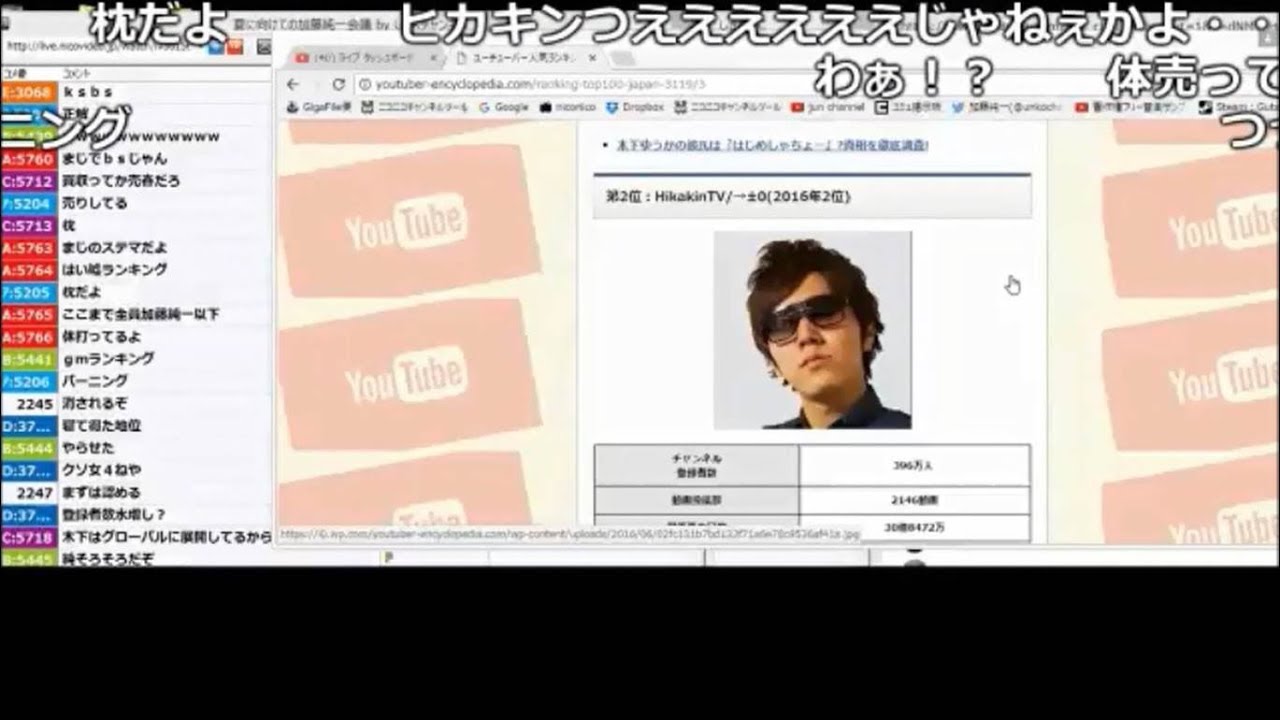Open the jun channel bookmark

click(827, 107)
